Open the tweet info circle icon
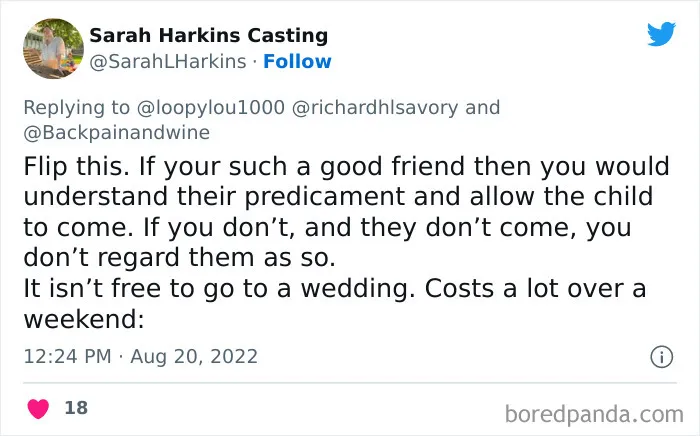 coord(661,357)
